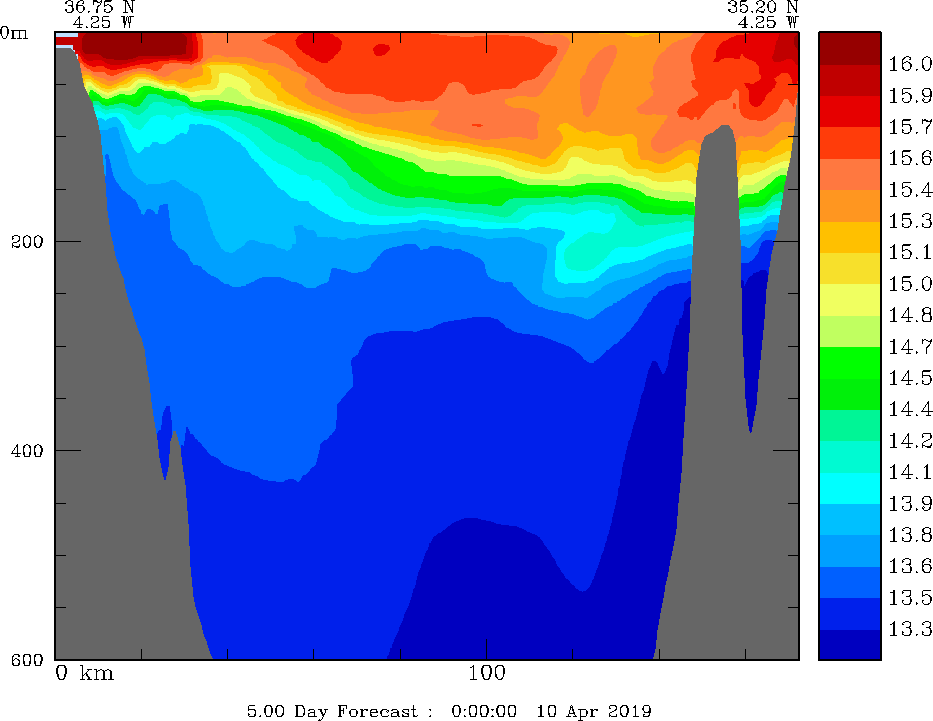This screenshot has height=721, width=933.
Task: Click the 13.8 colorbar label
Action: [x=910, y=535]
